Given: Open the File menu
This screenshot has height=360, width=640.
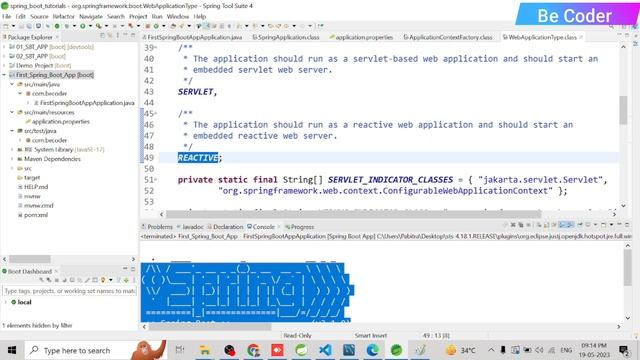Looking at the screenshot, I should [6, 16].
